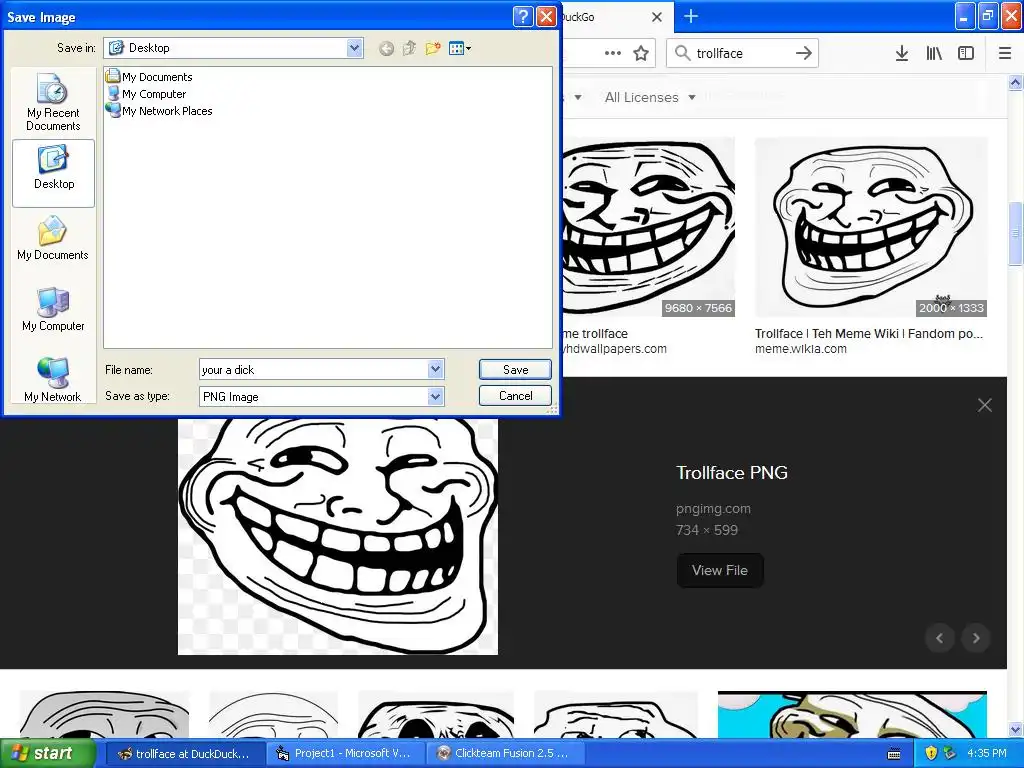1024x768 pixels.
Task: Expand the Save in Desktop dropdown
Action: pos(355,48)
